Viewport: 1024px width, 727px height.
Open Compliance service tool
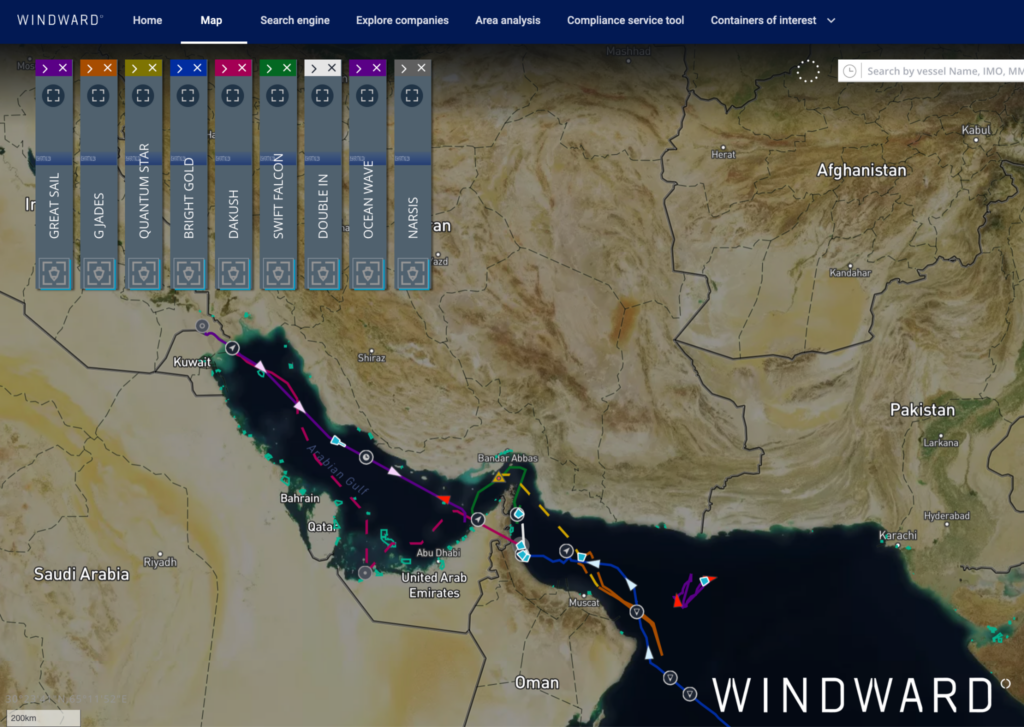coord(625,20)
